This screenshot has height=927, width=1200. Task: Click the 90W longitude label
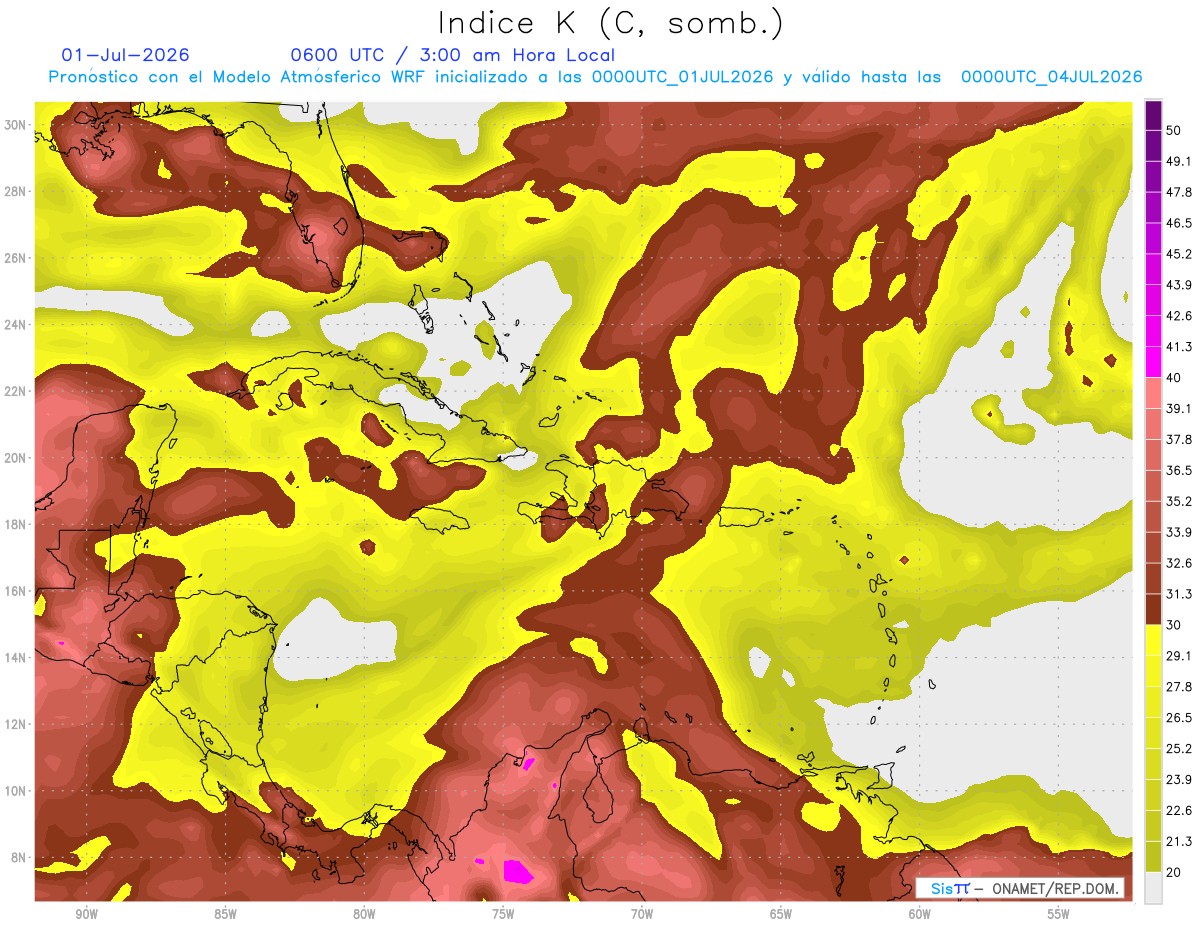86,914
